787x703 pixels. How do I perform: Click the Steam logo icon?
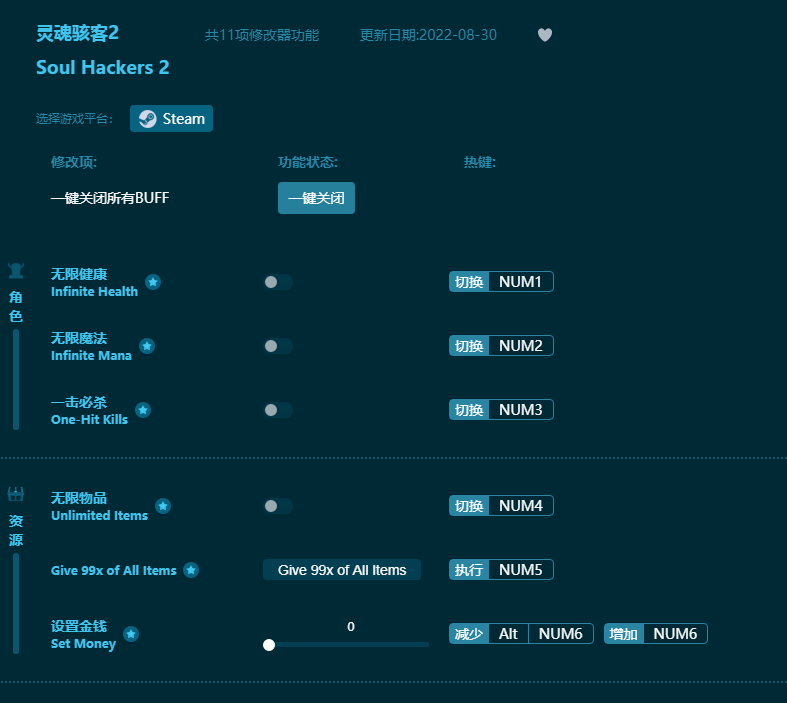pos(148,119)
